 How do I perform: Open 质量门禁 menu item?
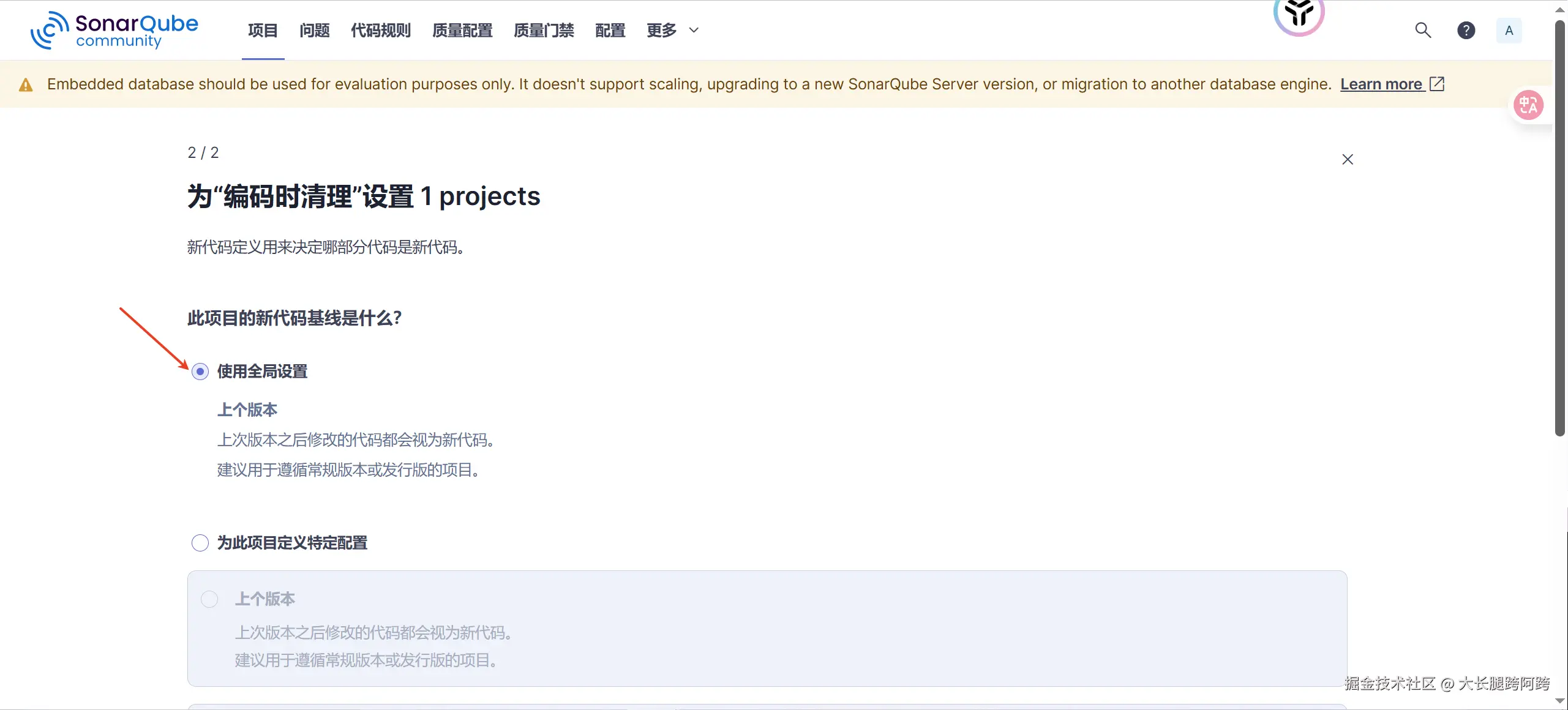pos(543,30)
